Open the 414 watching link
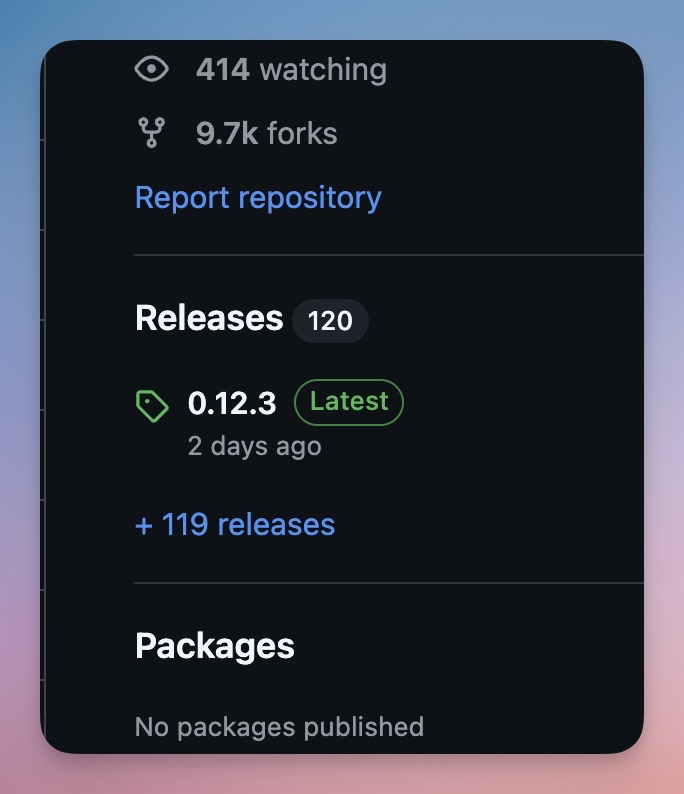Image resolution: width=684 pixels, height=794 pixels. point(292,69)
